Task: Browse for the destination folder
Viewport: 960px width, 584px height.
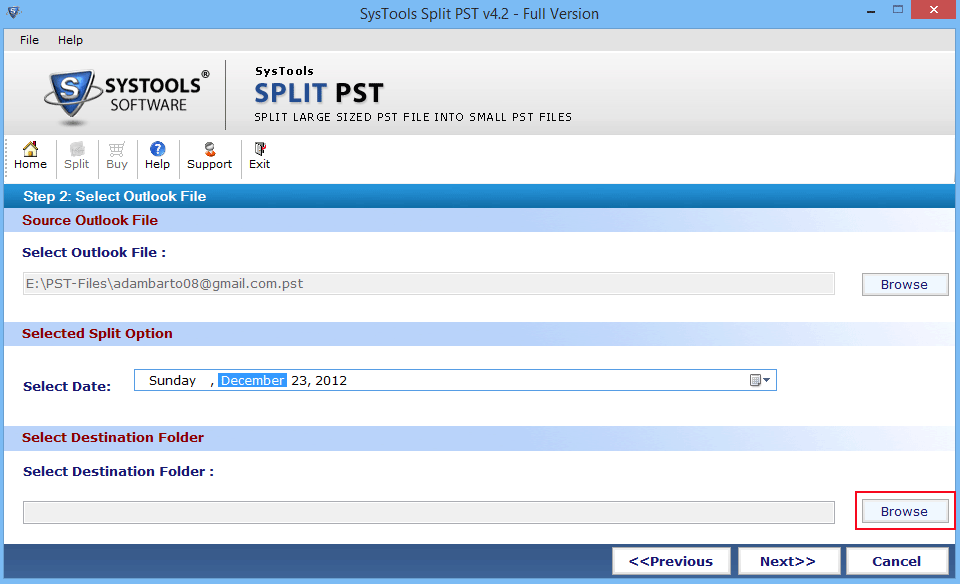Action: click(x=904, y=511)
